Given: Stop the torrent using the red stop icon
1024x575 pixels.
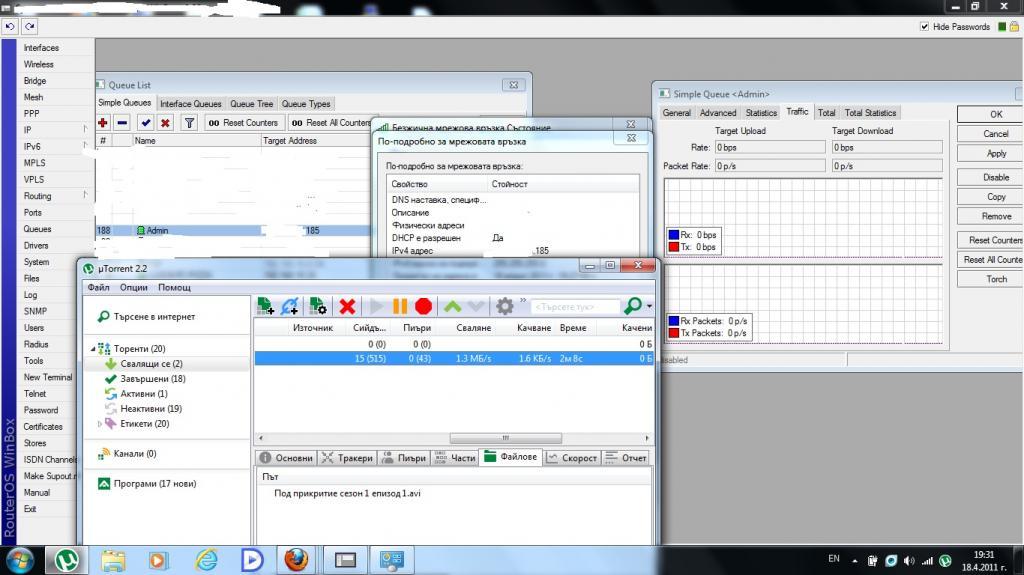Looking at the screenshot, I should 423,306.
